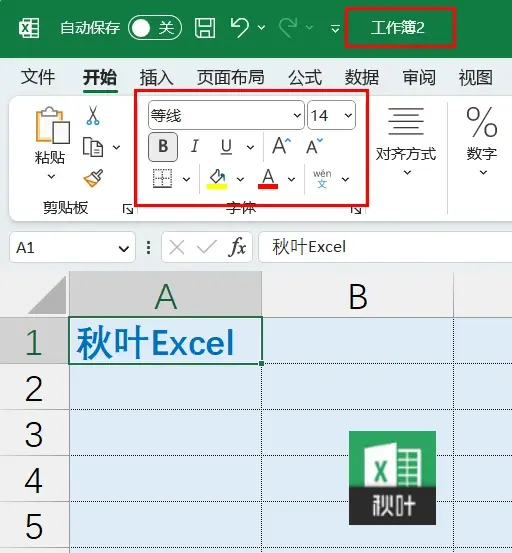
Task: Click the Save floppy disk icon
Action: (x=205, y=28)
